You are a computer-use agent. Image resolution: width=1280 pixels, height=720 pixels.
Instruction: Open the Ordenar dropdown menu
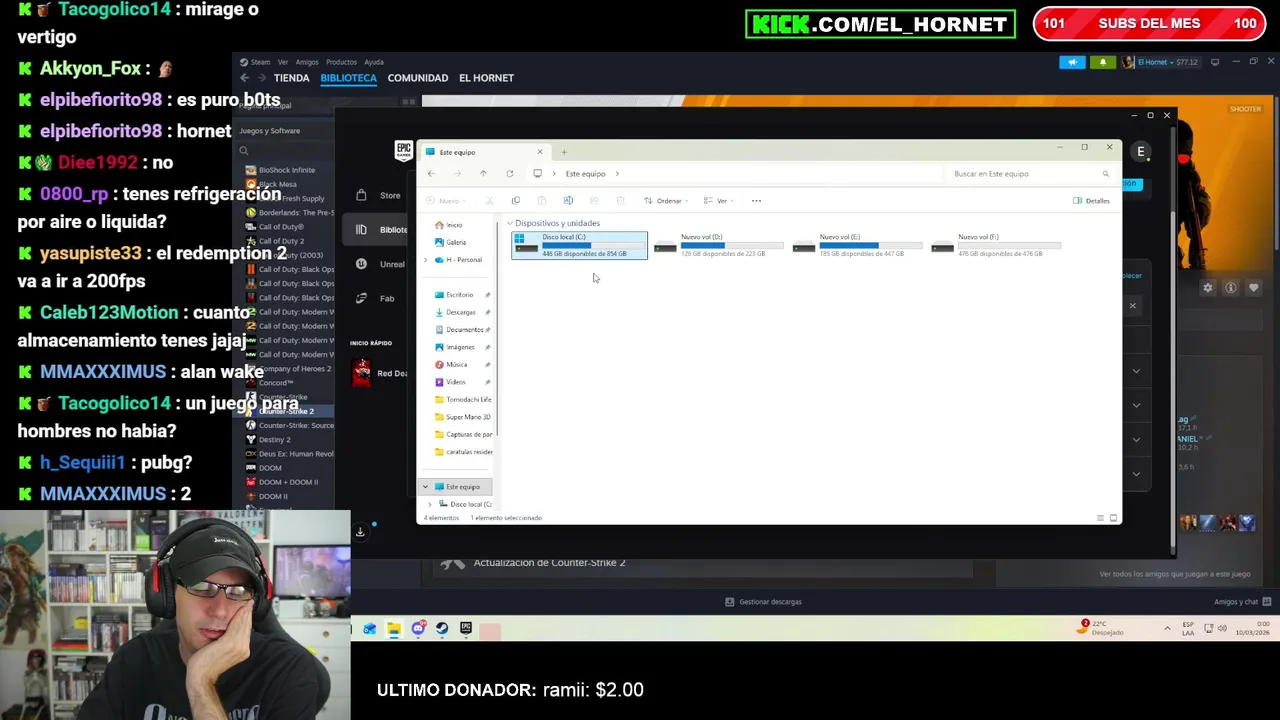[x=666, y=201]
